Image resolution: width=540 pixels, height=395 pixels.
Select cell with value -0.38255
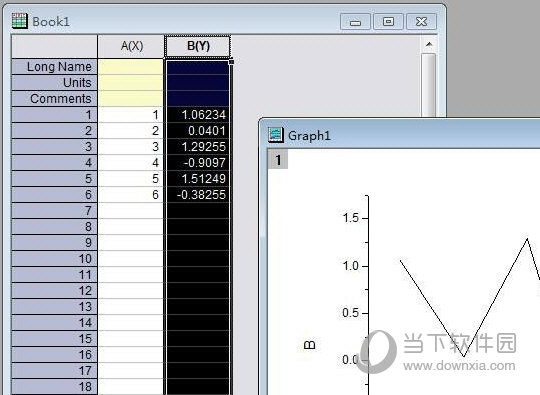[x=198, y=195]
